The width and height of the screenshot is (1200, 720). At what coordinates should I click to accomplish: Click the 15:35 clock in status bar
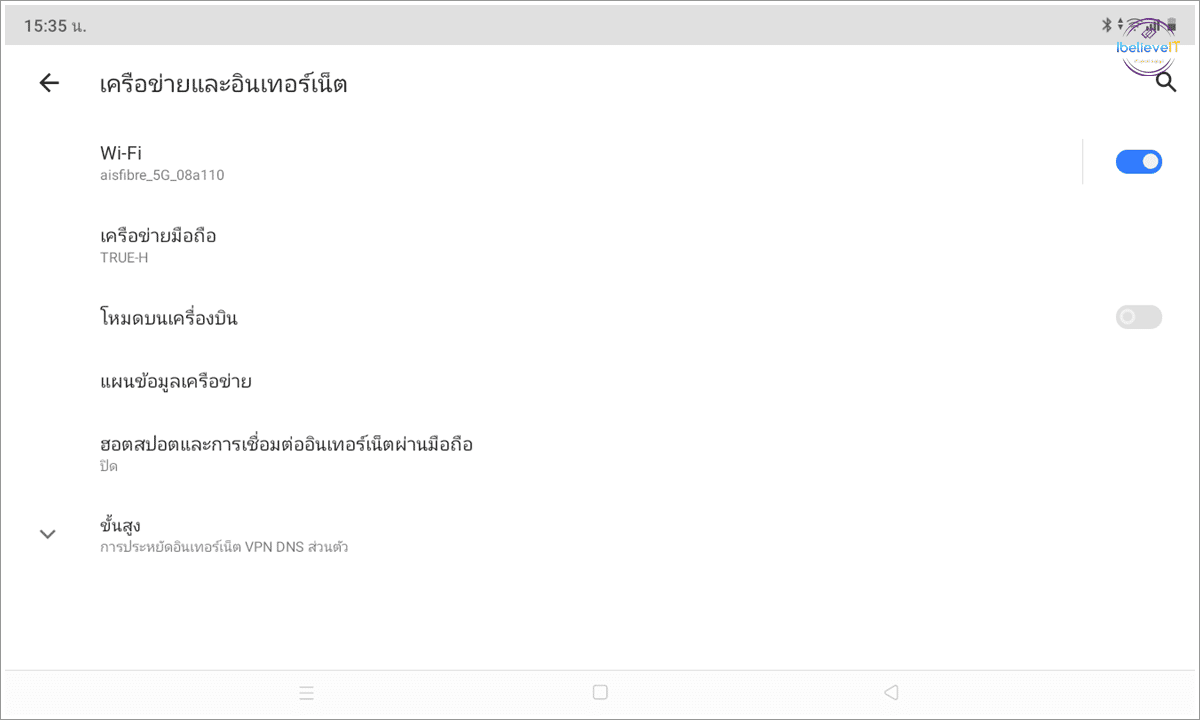click(x=55, y=27)
